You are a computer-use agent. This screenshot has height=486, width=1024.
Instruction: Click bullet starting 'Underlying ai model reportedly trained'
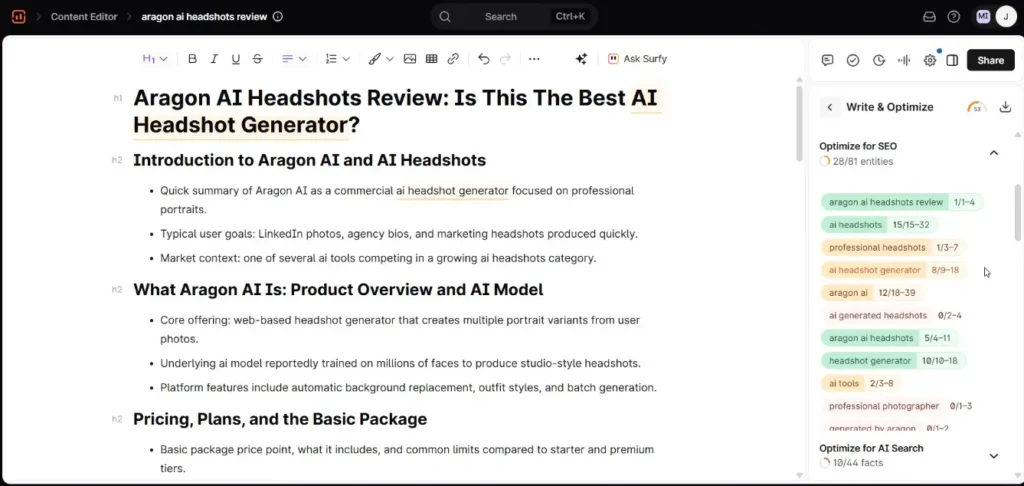(400, 363)
